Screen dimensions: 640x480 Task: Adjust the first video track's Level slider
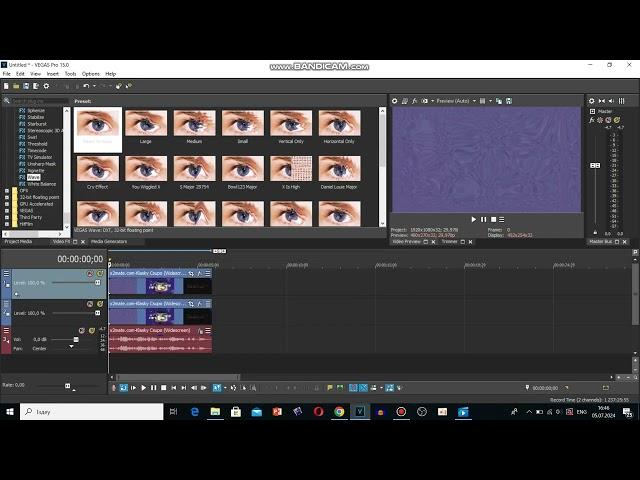tap(98, 282)
